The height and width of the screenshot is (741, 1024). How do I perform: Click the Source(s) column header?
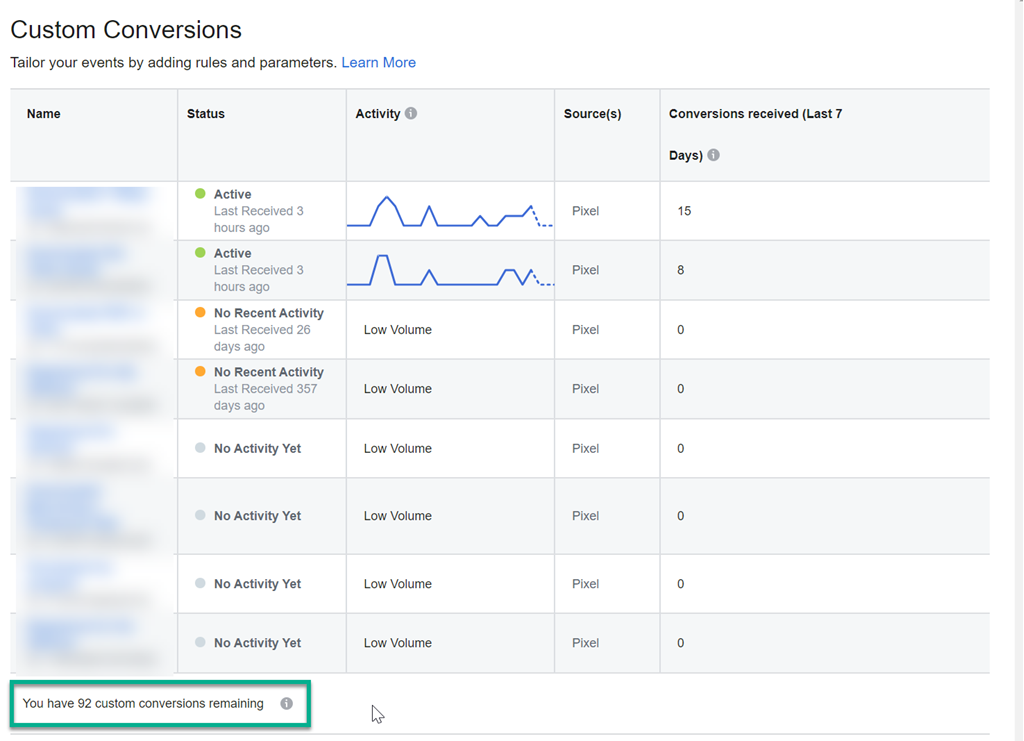592,114
